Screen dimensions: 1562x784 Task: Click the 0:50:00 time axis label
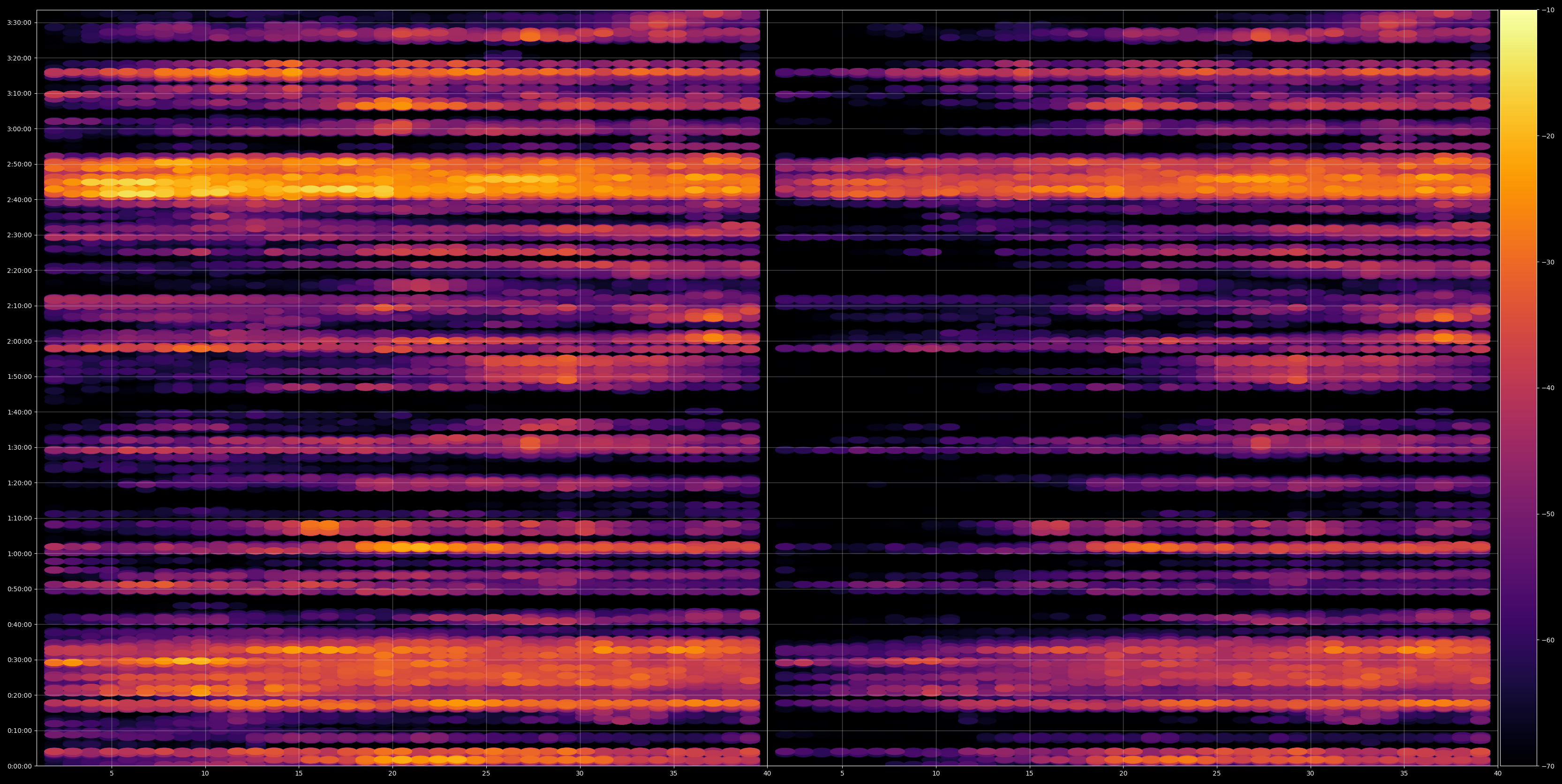click(19, 589)
